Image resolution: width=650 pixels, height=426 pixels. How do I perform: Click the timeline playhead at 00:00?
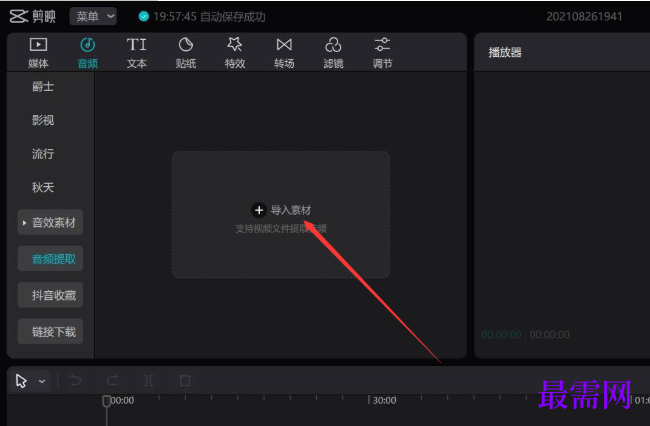(x=107, y=401)
